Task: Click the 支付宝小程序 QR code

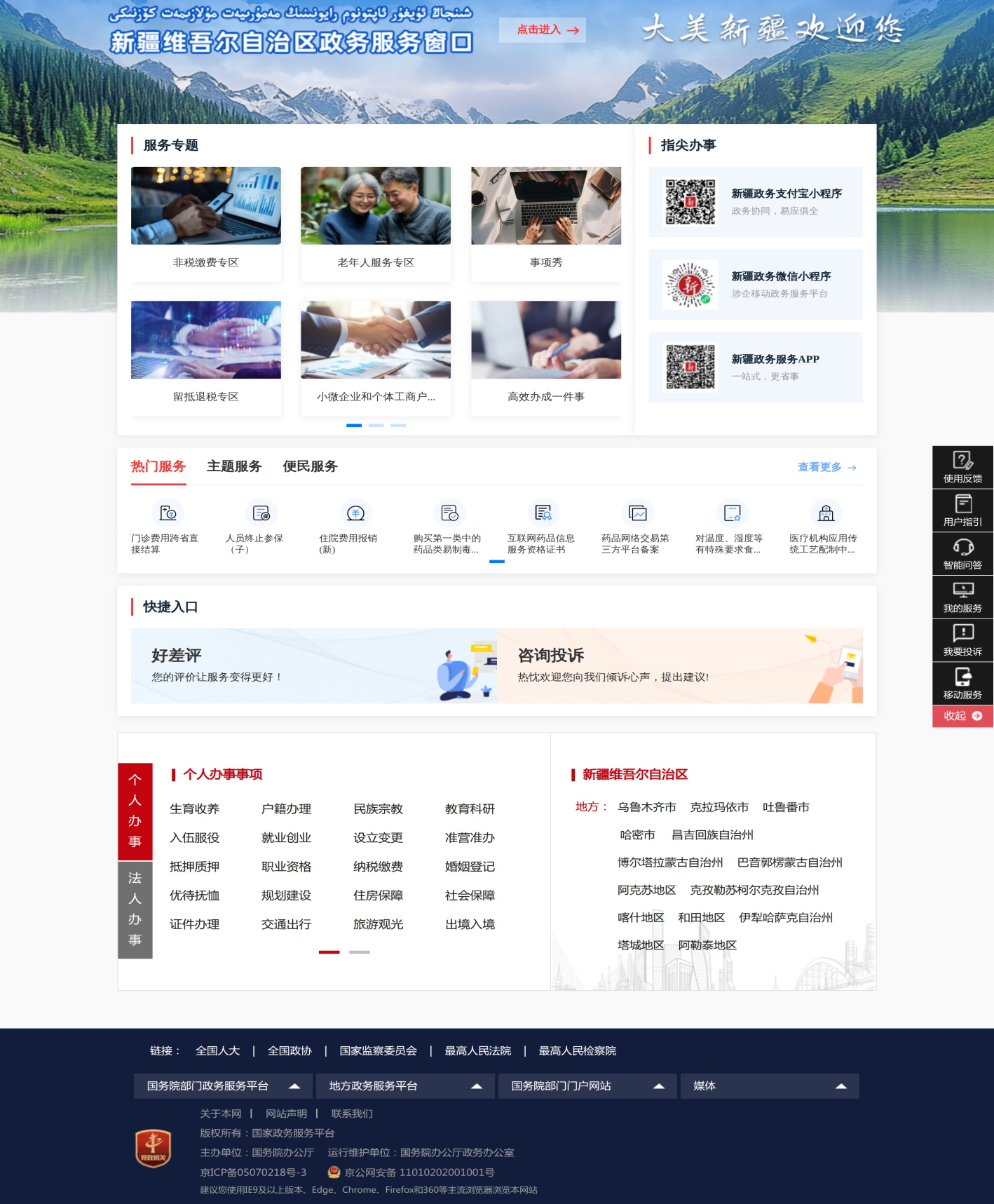Action: click(690, 202)
